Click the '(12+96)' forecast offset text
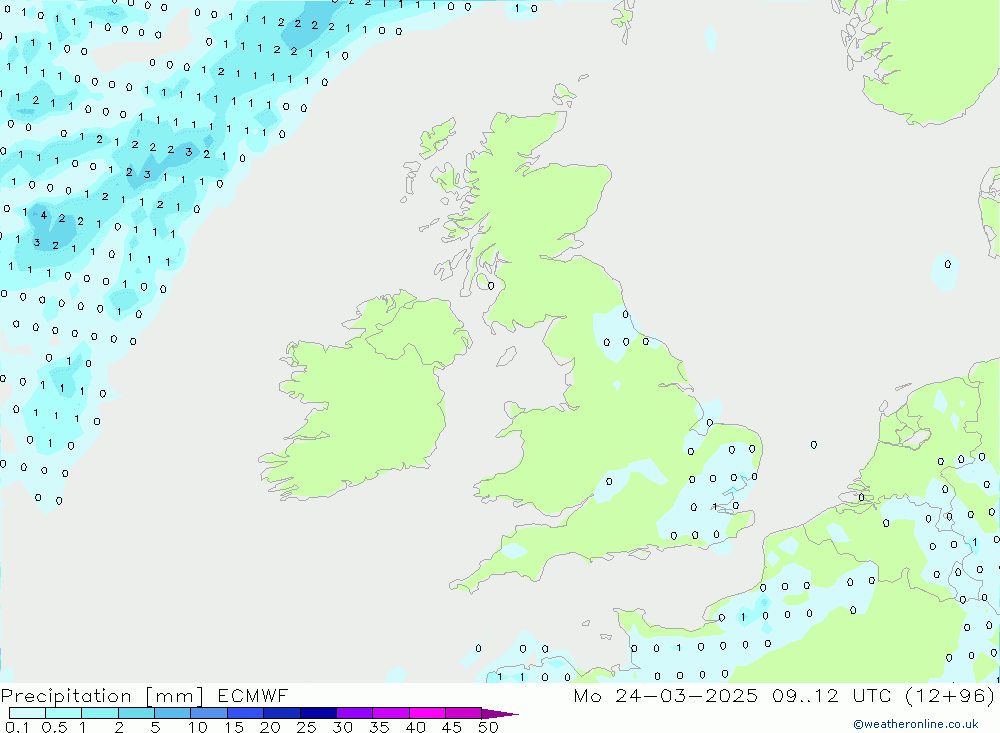Screen dimensions: 1000x733 tap(950, 695)
